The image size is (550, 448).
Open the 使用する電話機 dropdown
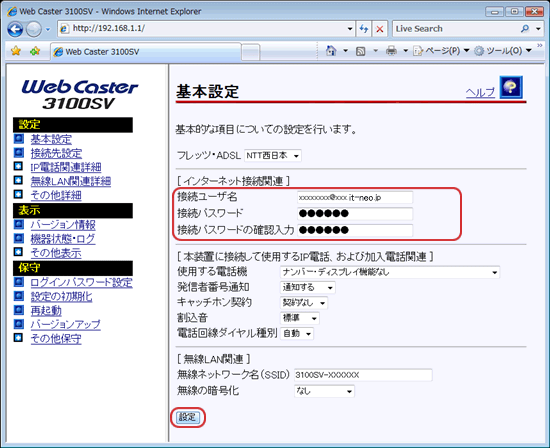(390, 272)
